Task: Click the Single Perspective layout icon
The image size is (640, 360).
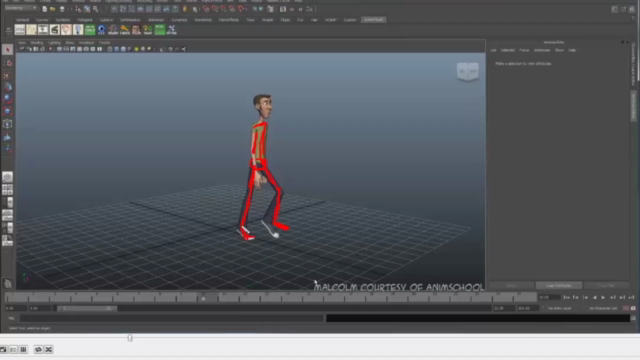Action: 7,177
